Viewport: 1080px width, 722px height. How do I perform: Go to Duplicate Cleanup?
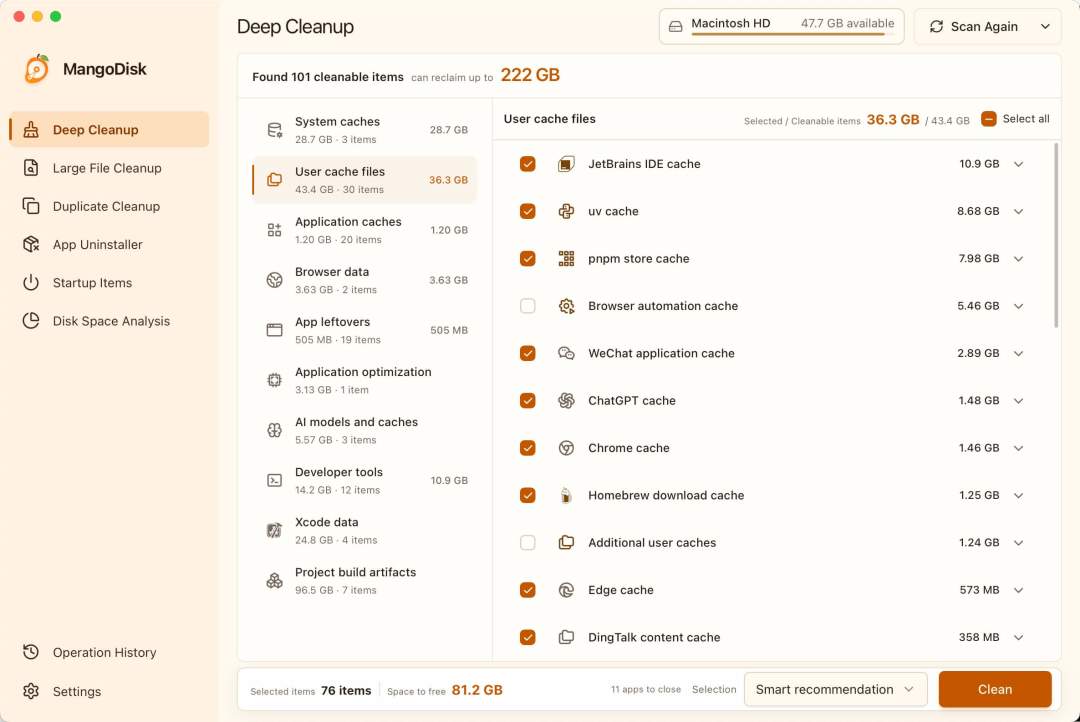110,206
